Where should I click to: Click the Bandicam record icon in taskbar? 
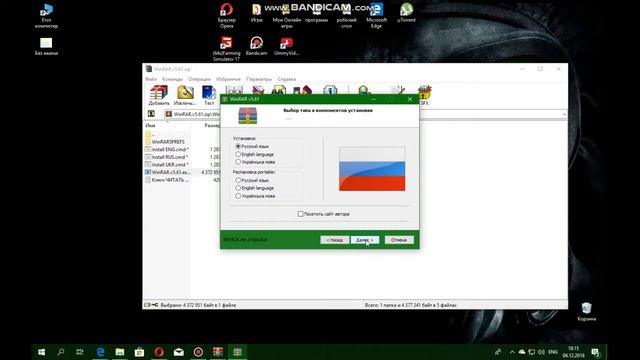198,352
